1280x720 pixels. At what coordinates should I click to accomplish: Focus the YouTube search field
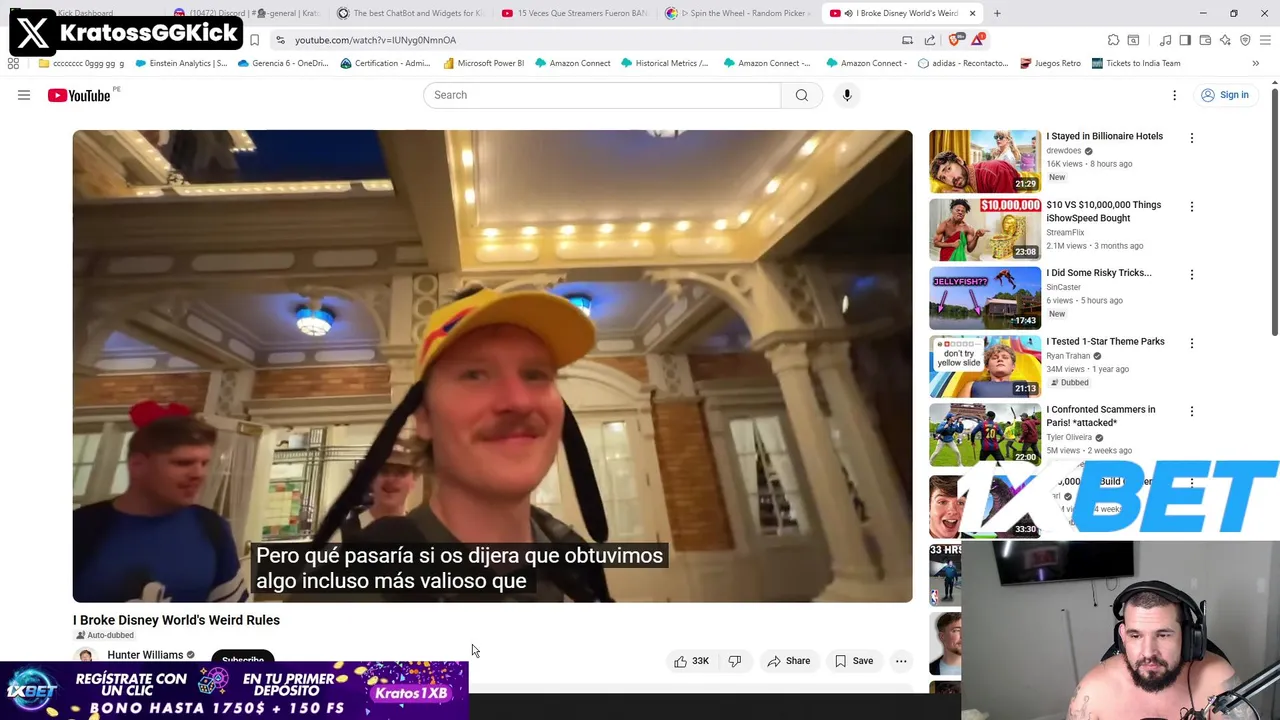tap(602, 95)
